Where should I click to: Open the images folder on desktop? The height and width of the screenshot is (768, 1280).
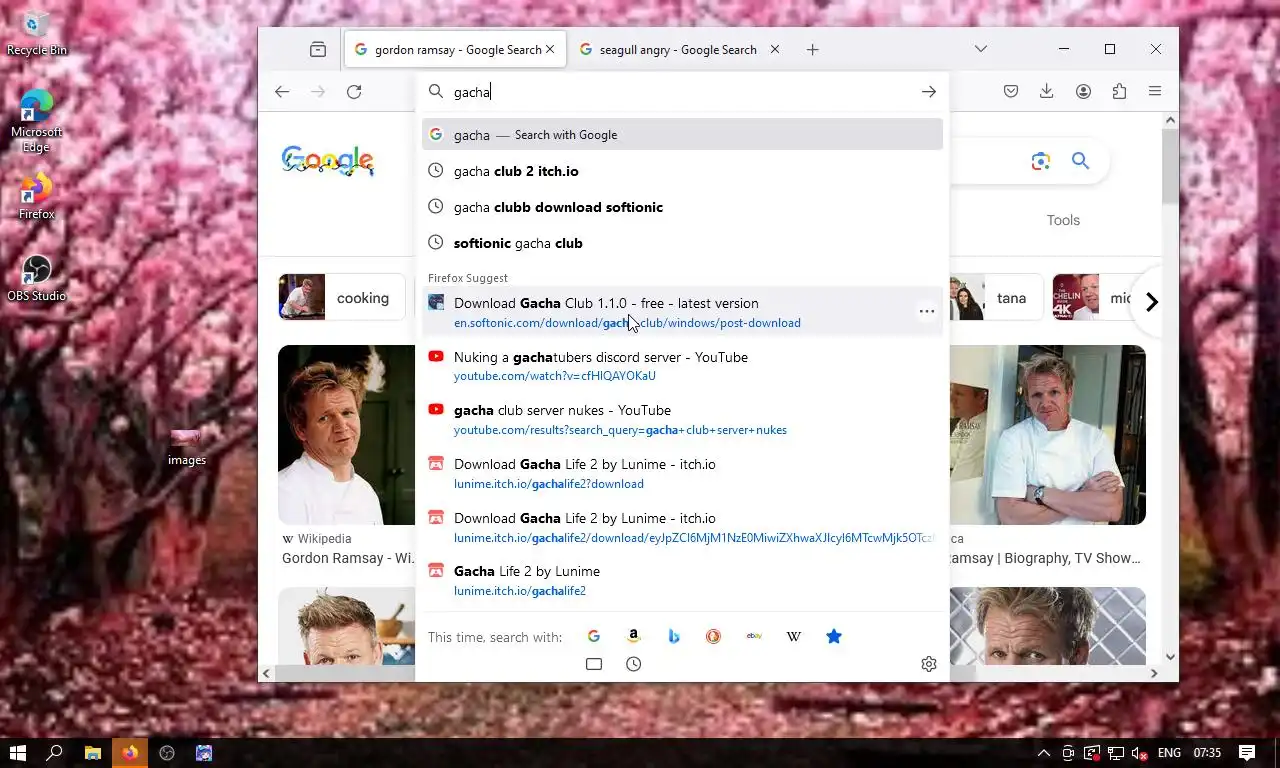point(186,447)
